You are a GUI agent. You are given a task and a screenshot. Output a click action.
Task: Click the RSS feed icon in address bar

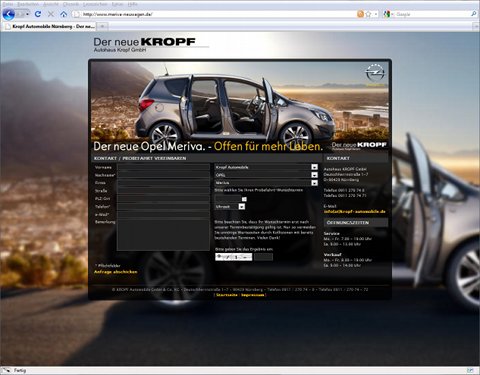tap(360, 14)
